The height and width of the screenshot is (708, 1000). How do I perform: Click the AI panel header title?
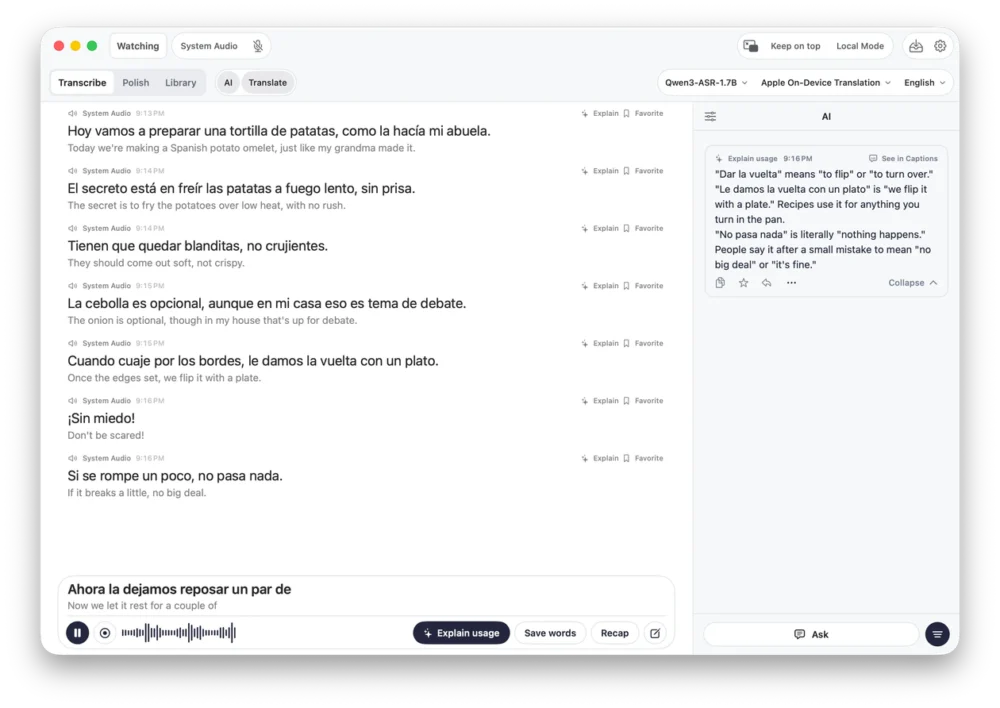point(826,117)
